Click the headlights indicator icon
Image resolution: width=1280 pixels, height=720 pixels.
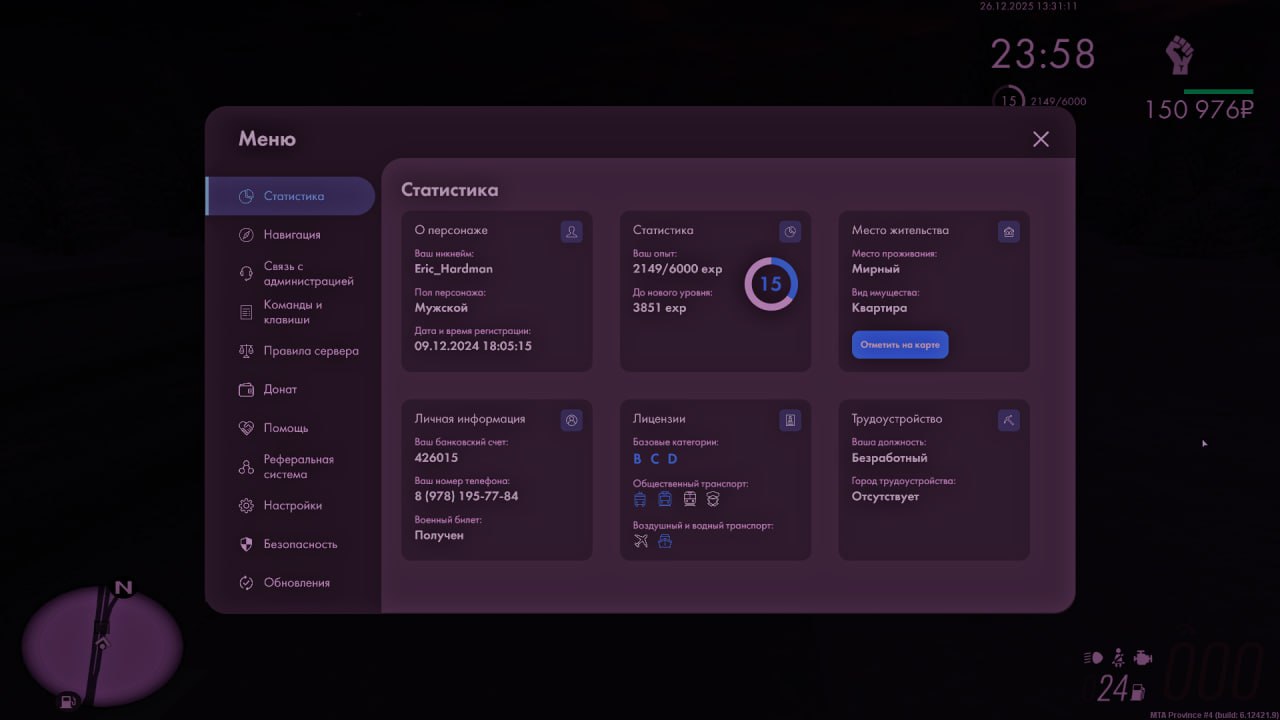[x=1093, y=658]
